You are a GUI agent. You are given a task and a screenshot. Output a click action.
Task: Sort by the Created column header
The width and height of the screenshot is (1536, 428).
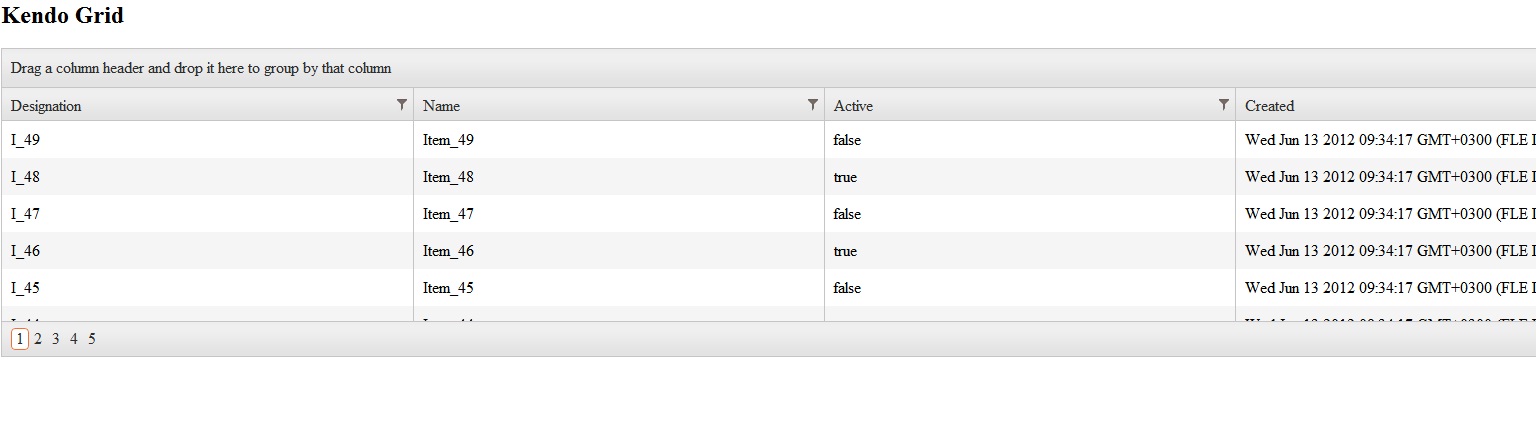coord(1269,106)
